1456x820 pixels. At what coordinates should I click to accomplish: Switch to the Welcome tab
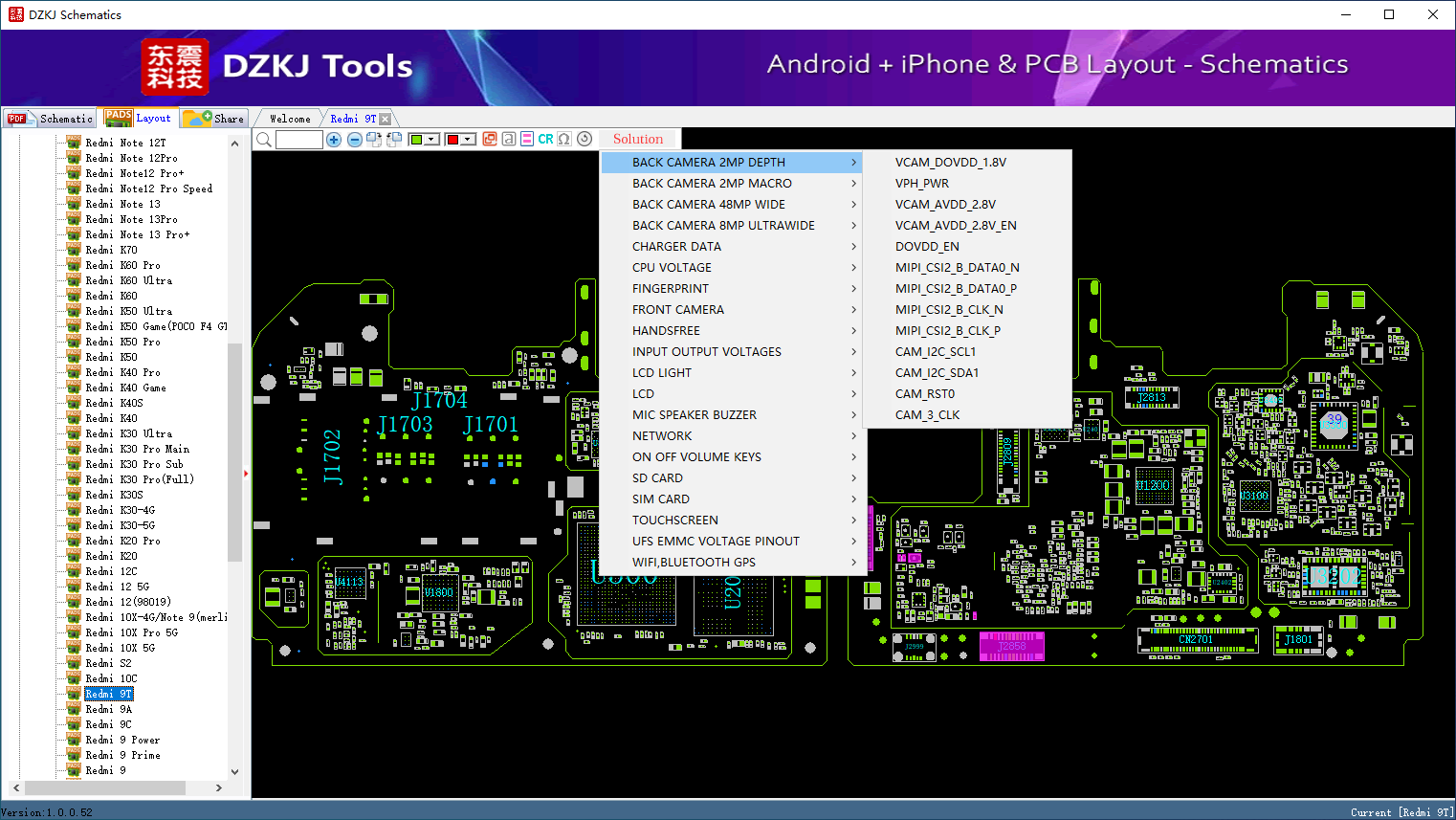[290, 119]
